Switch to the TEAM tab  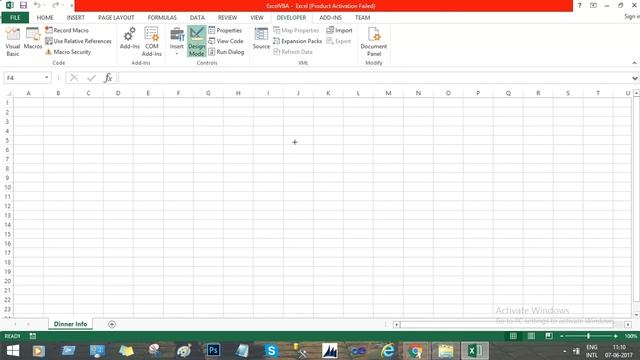click(362, 18)
